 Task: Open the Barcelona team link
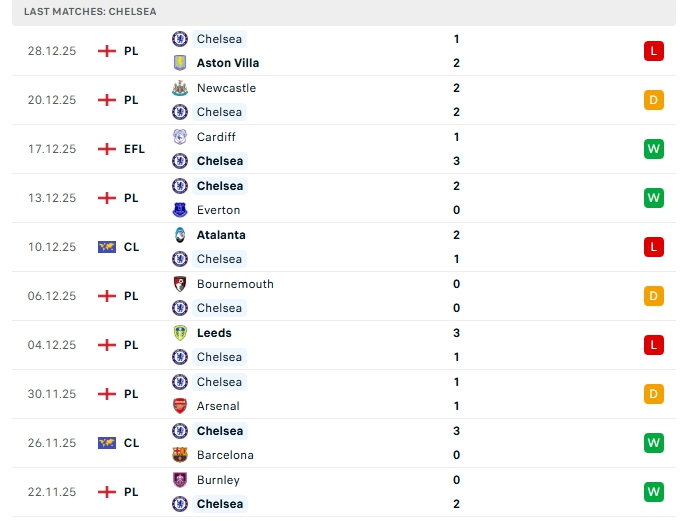coord(225,455)
